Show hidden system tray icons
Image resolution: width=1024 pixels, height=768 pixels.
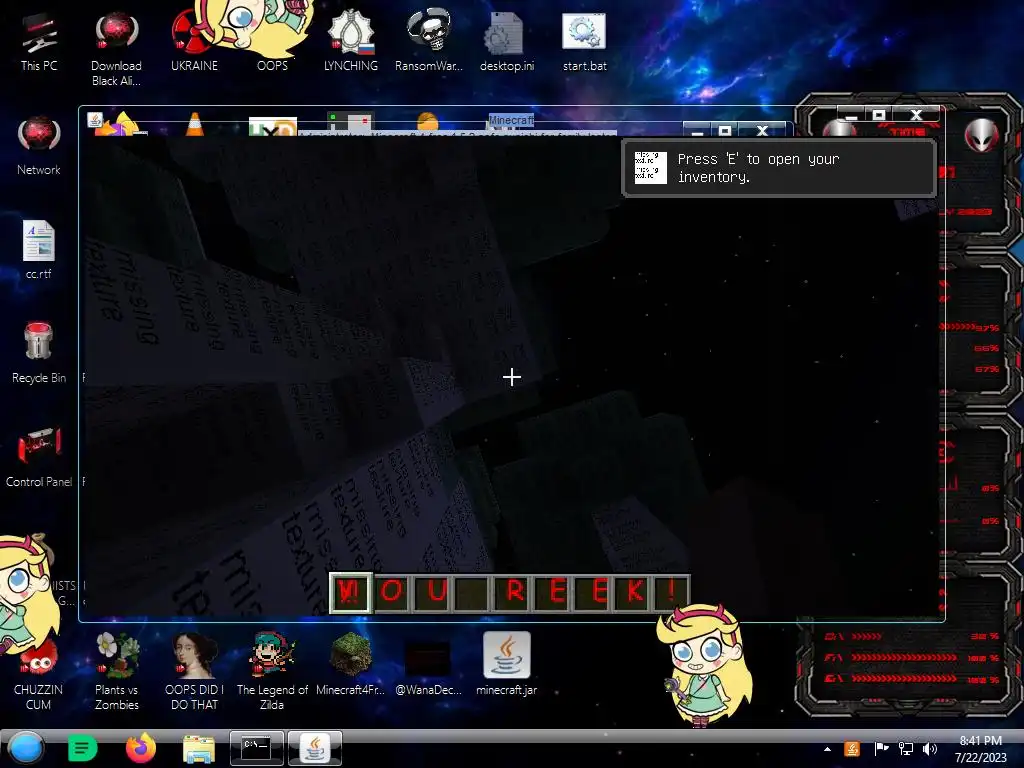tap(827, 749)
